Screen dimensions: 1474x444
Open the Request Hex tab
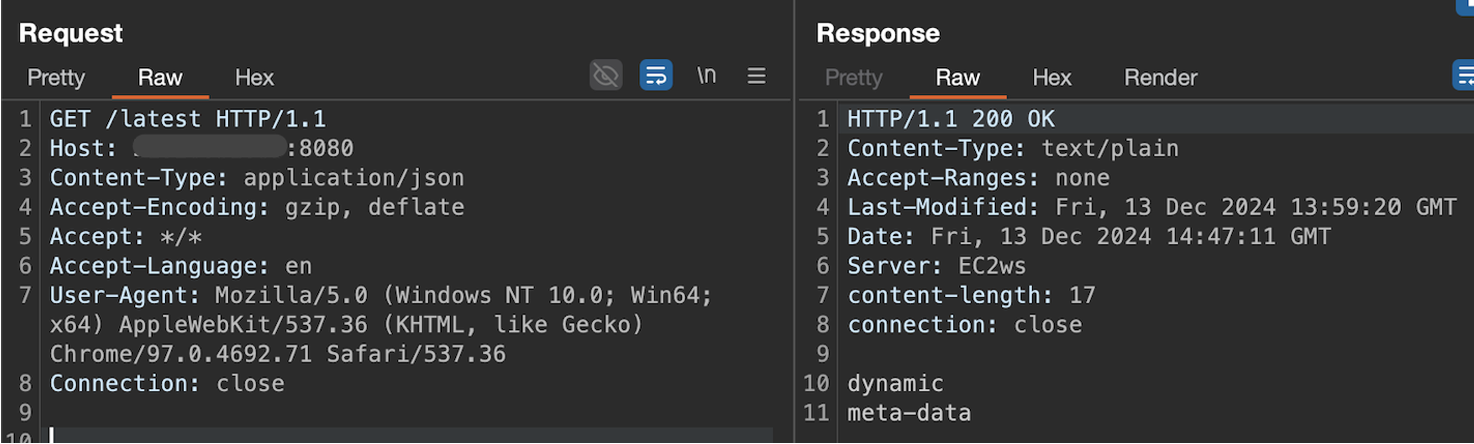254,78
